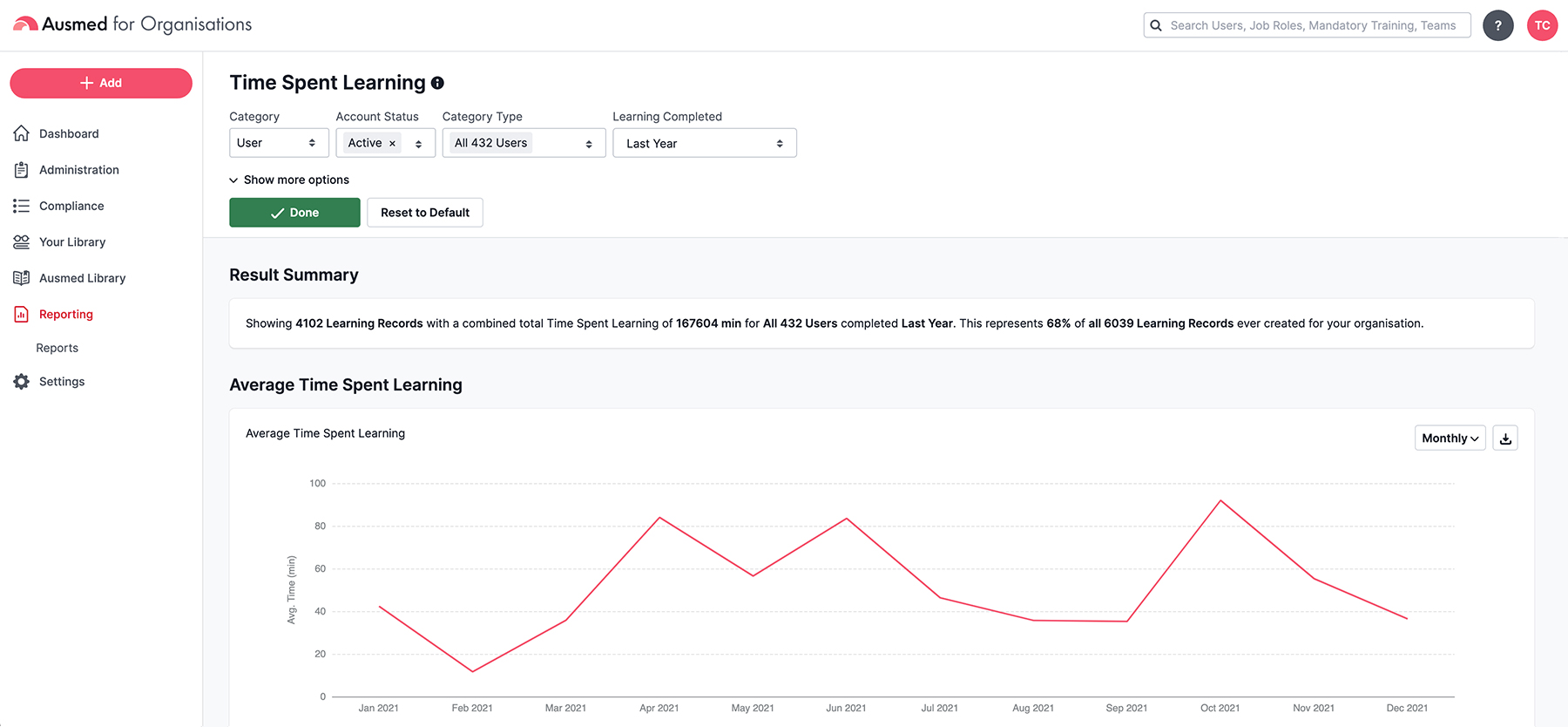
Task: Click the search magnifier icon
Action: pos(1156,25)
